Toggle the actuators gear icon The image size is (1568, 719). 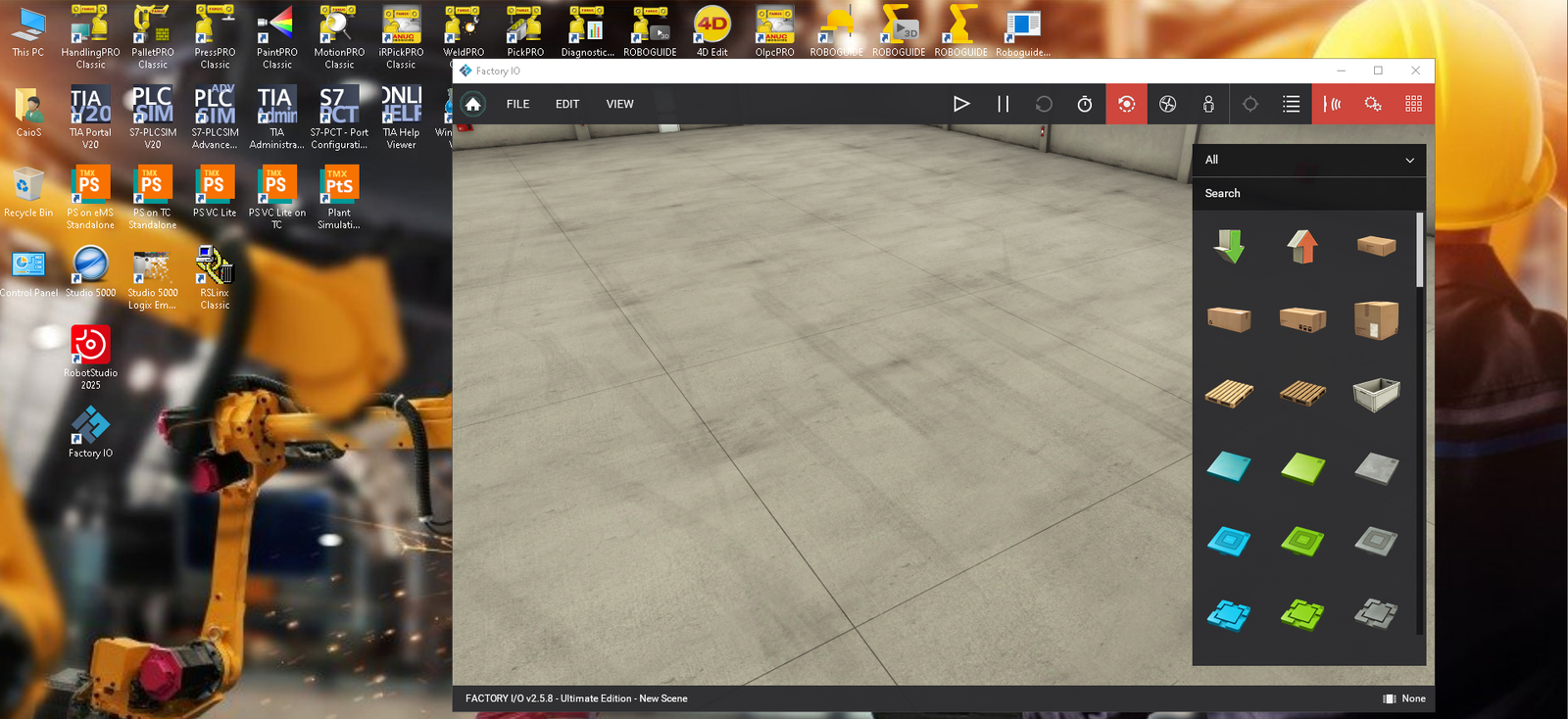point(1373,104)
